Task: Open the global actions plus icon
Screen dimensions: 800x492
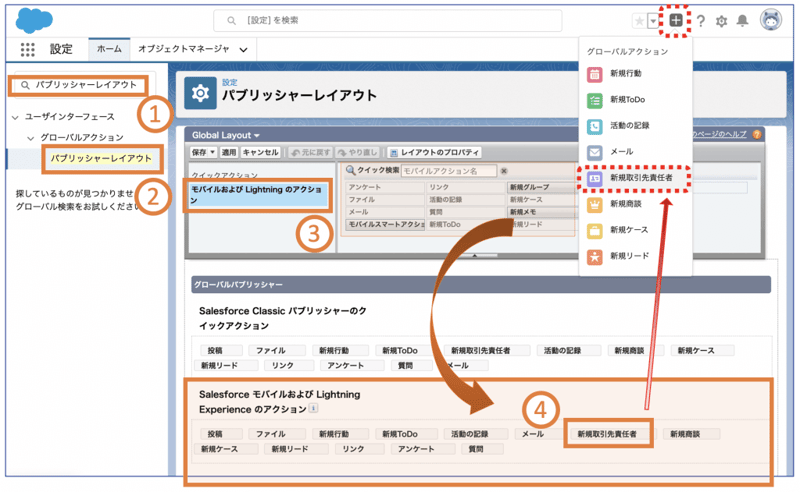Action: [676, 20]
